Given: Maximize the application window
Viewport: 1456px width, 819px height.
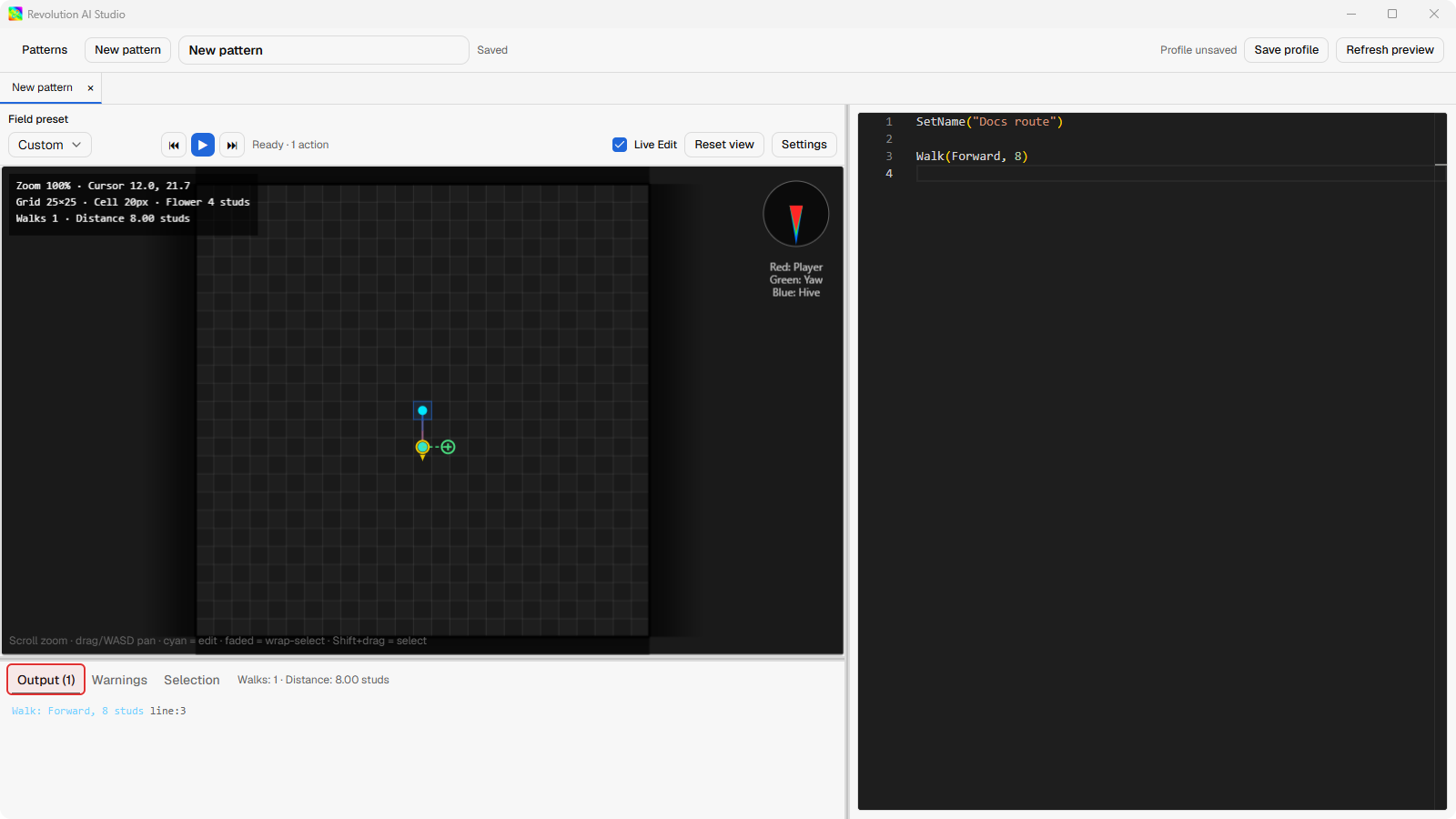Looking at the screenshot, I should pos(1392,14).
